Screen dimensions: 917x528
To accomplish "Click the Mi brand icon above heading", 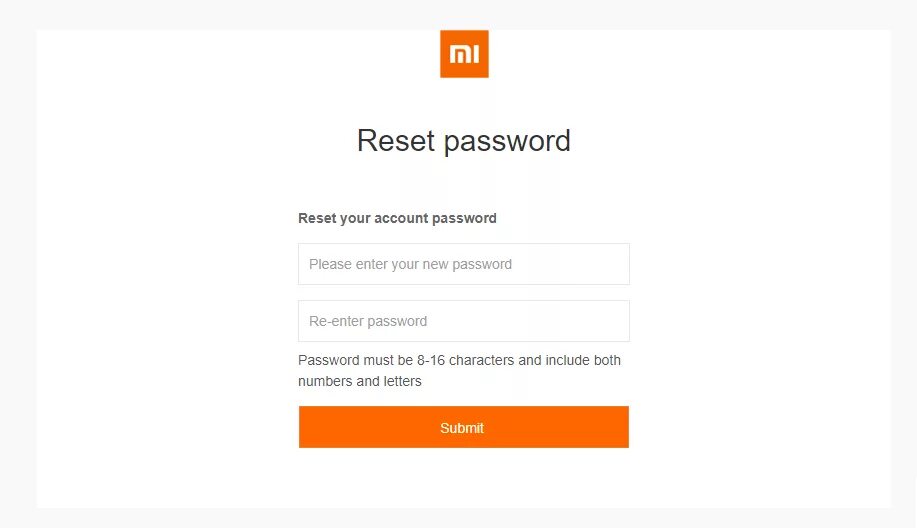I will point(464,53).
